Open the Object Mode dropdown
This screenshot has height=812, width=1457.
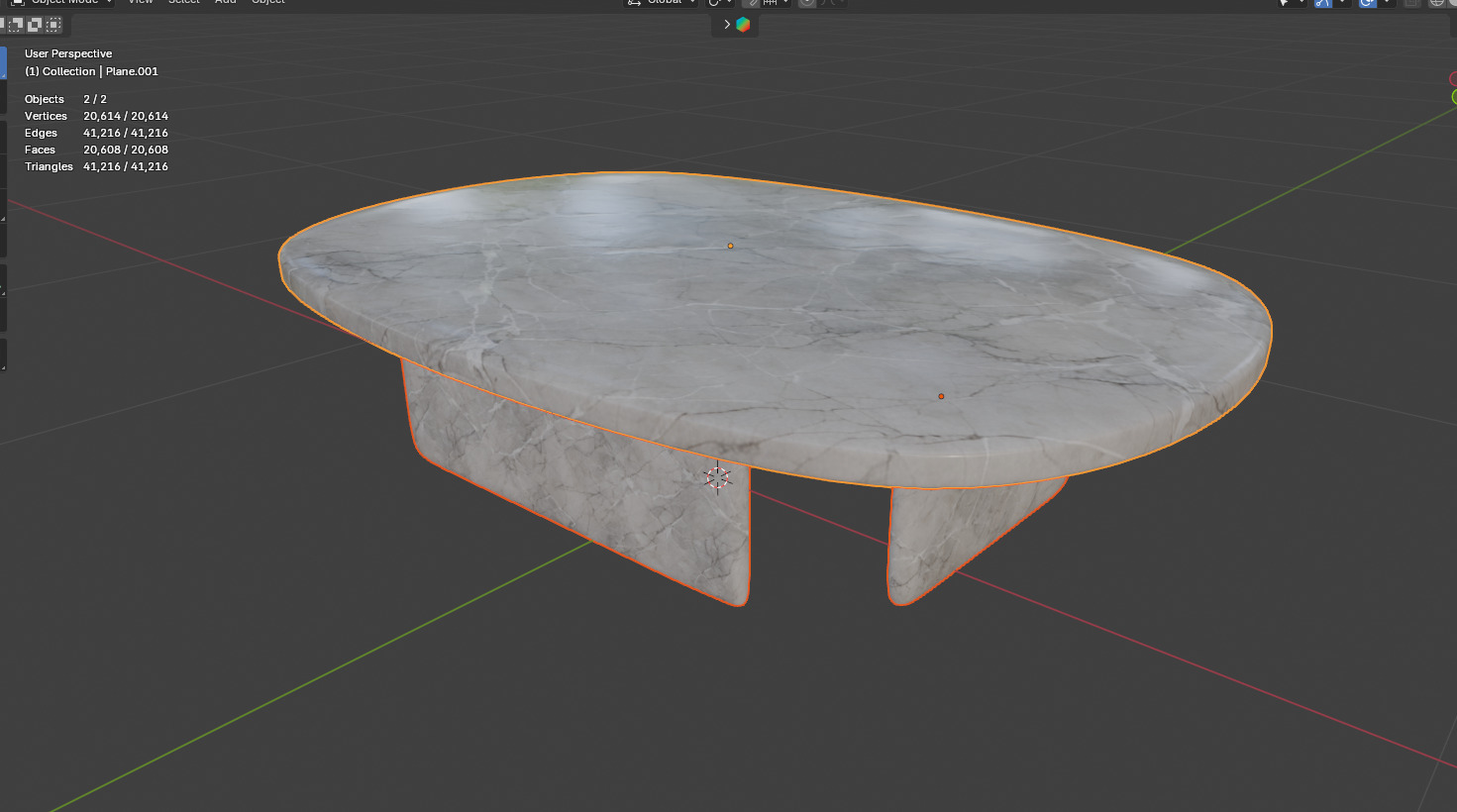pyautogui.click(x=61, y=3)
